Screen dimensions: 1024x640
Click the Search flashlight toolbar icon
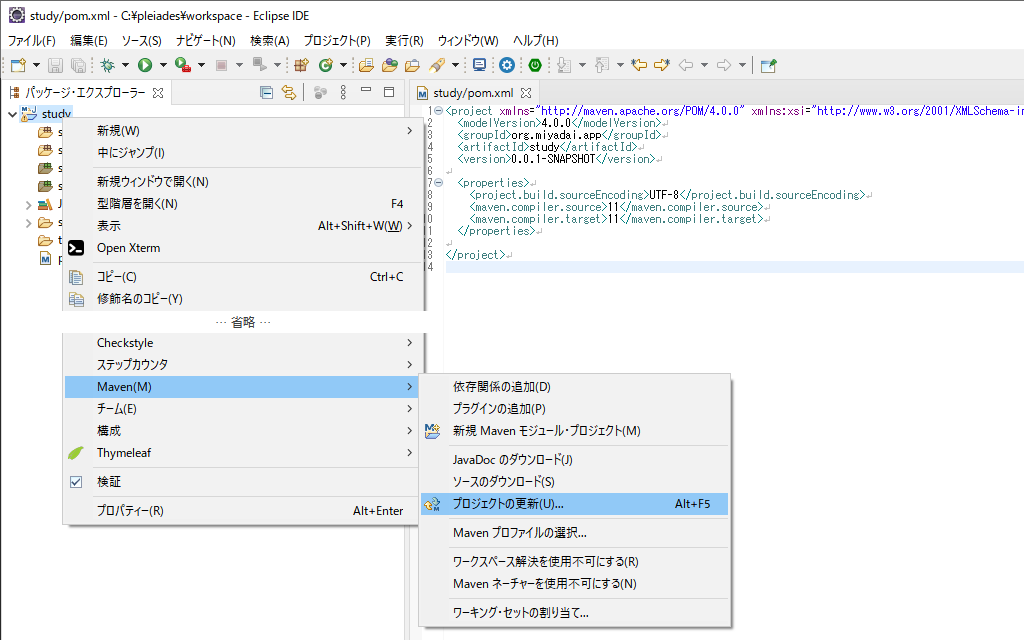coord(437,65)
